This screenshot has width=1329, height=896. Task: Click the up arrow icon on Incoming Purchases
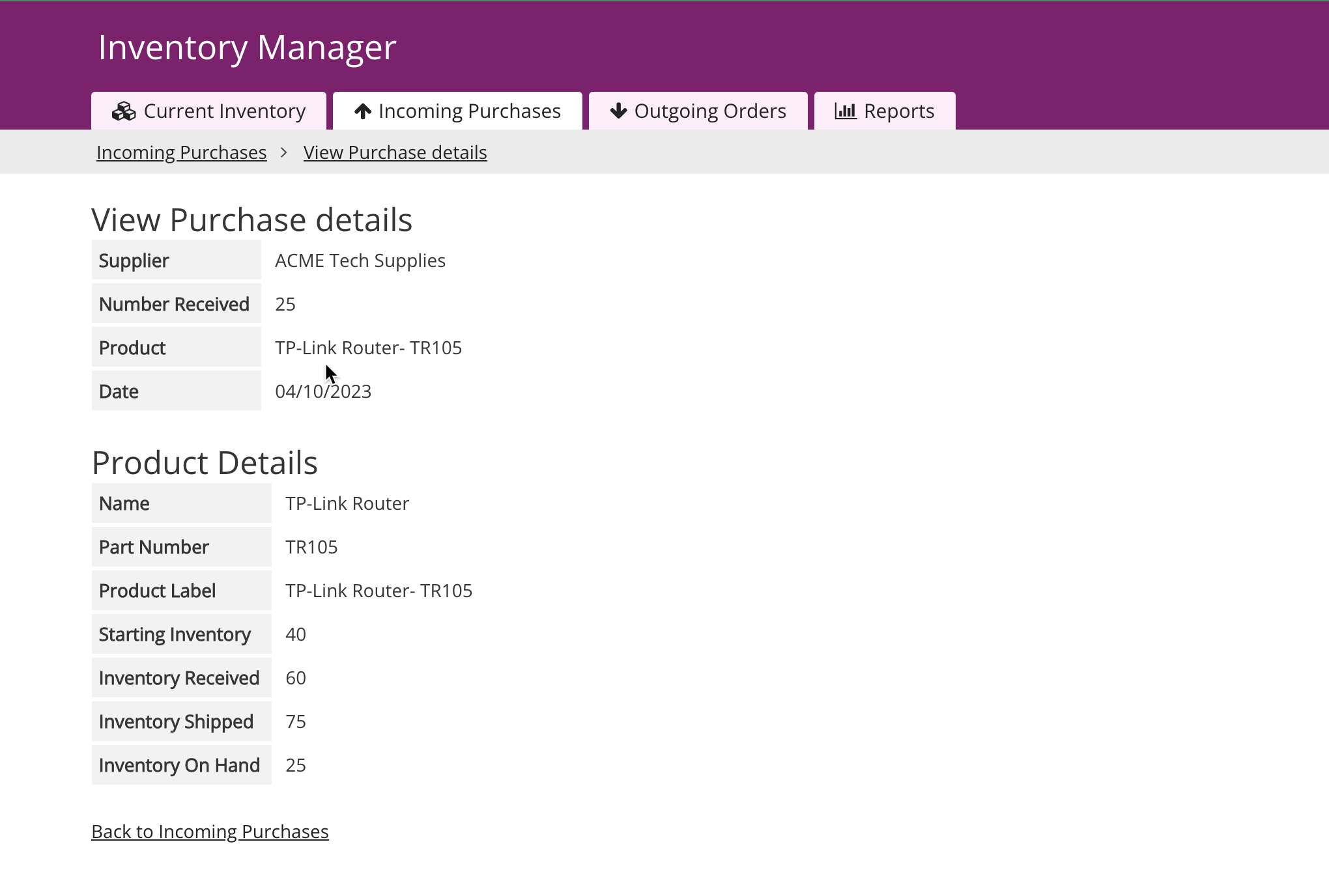click(x=363, y=111)
